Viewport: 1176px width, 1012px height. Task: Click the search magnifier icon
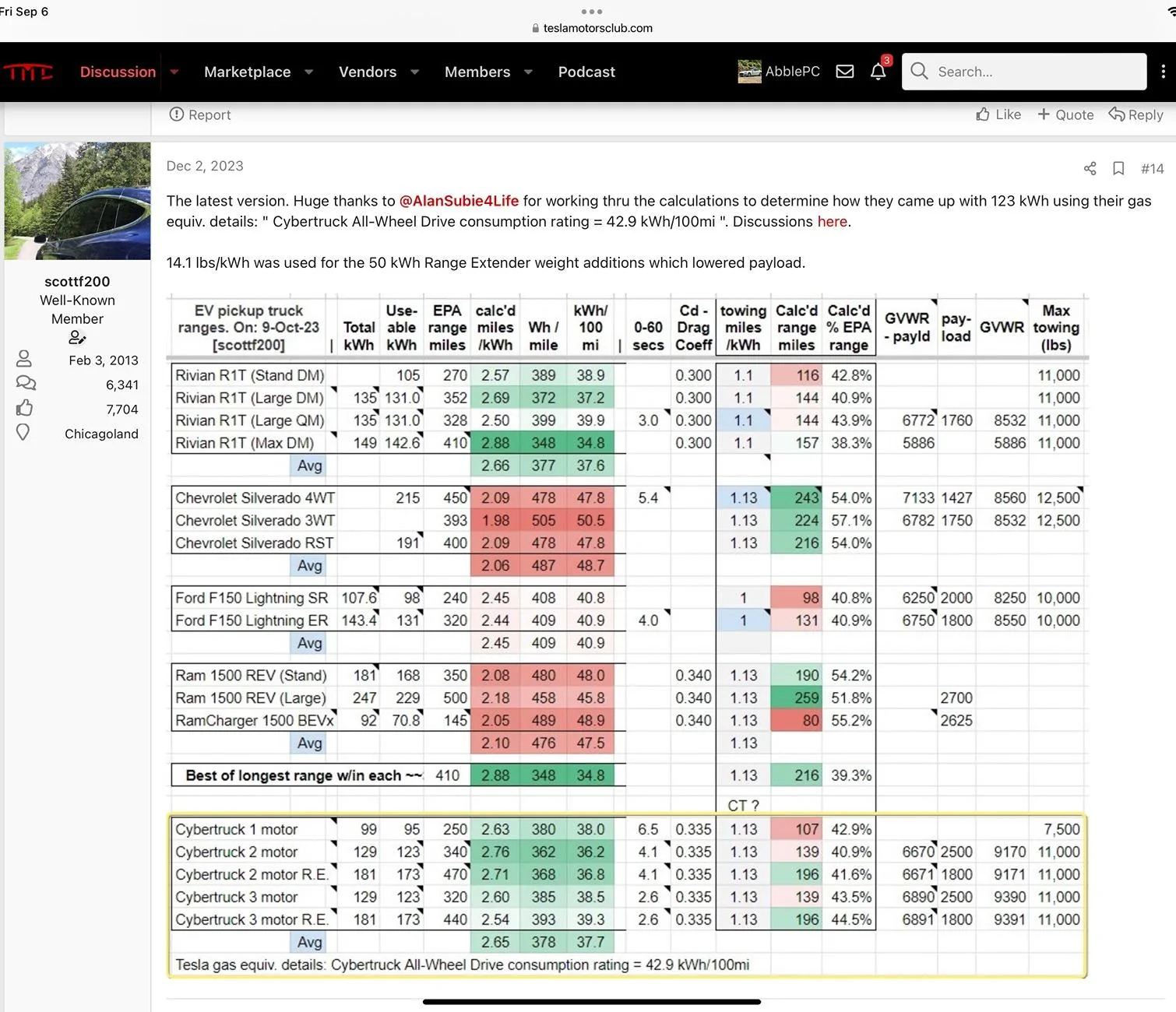[x=919, y=71]
